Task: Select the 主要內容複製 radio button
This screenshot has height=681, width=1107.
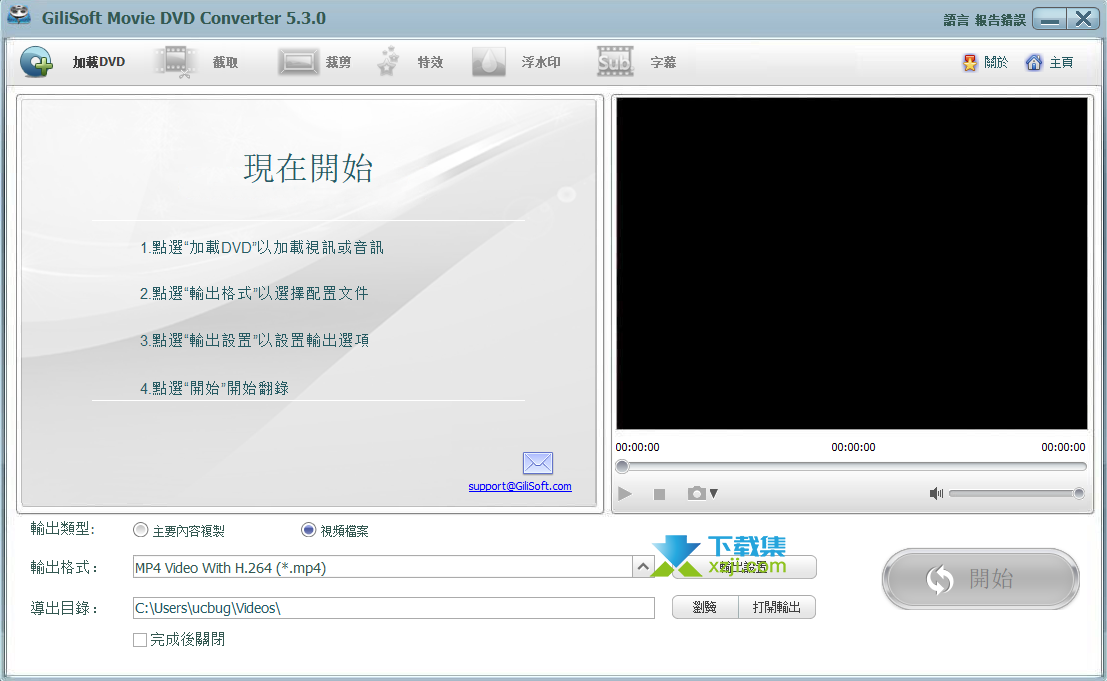Action: tap(140, 530)
